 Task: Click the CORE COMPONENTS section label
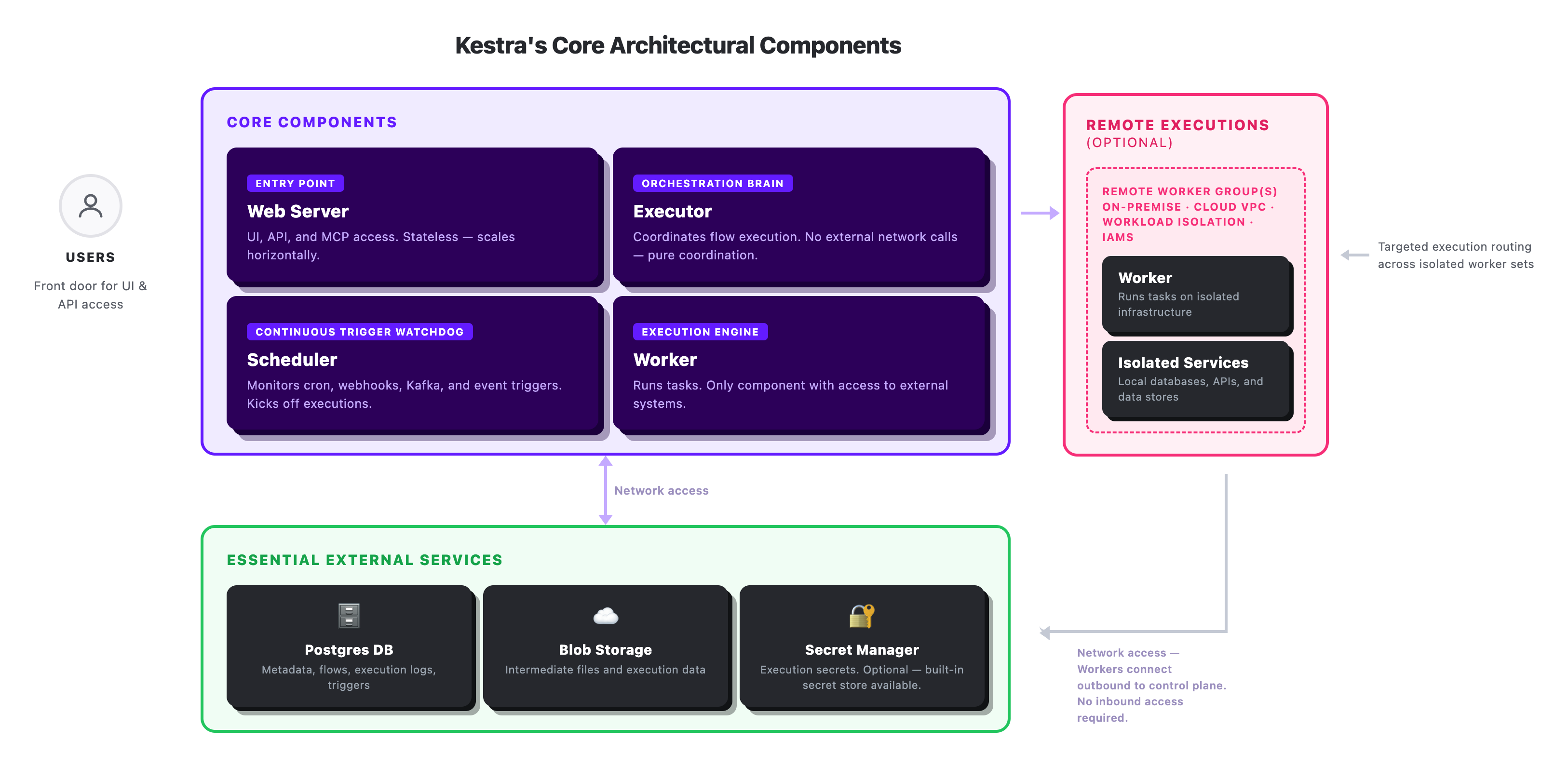coord(311,122)
